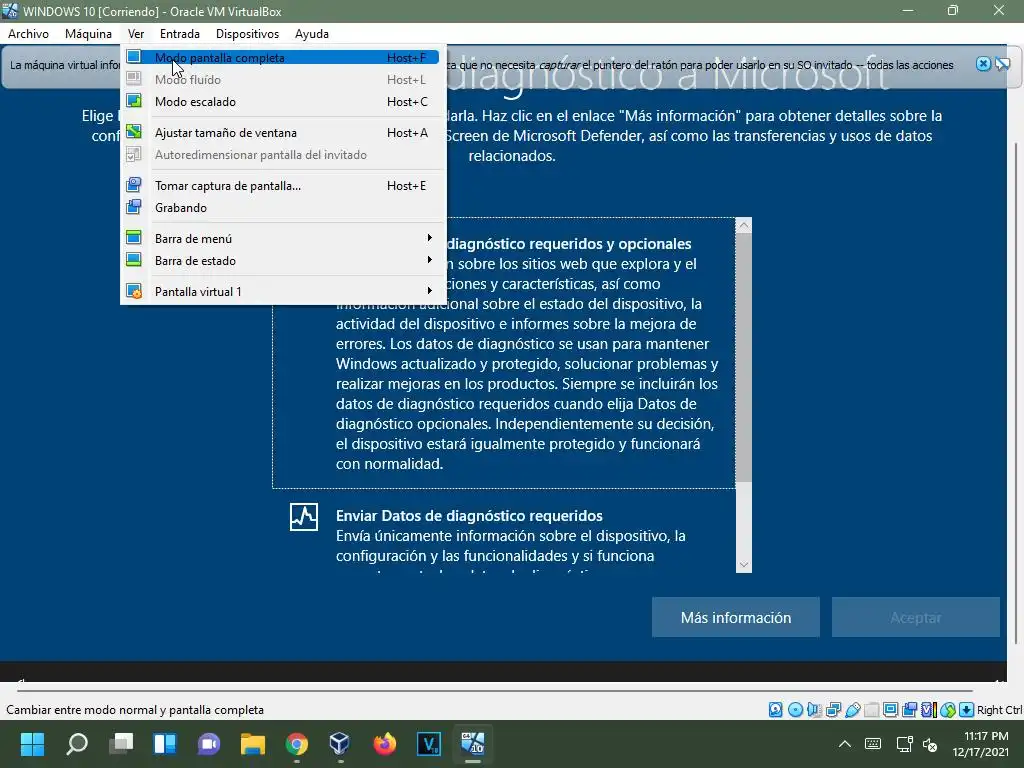Dismiss the mouse integration notification with X icon

pyautogui.click(x=983, y=64)
